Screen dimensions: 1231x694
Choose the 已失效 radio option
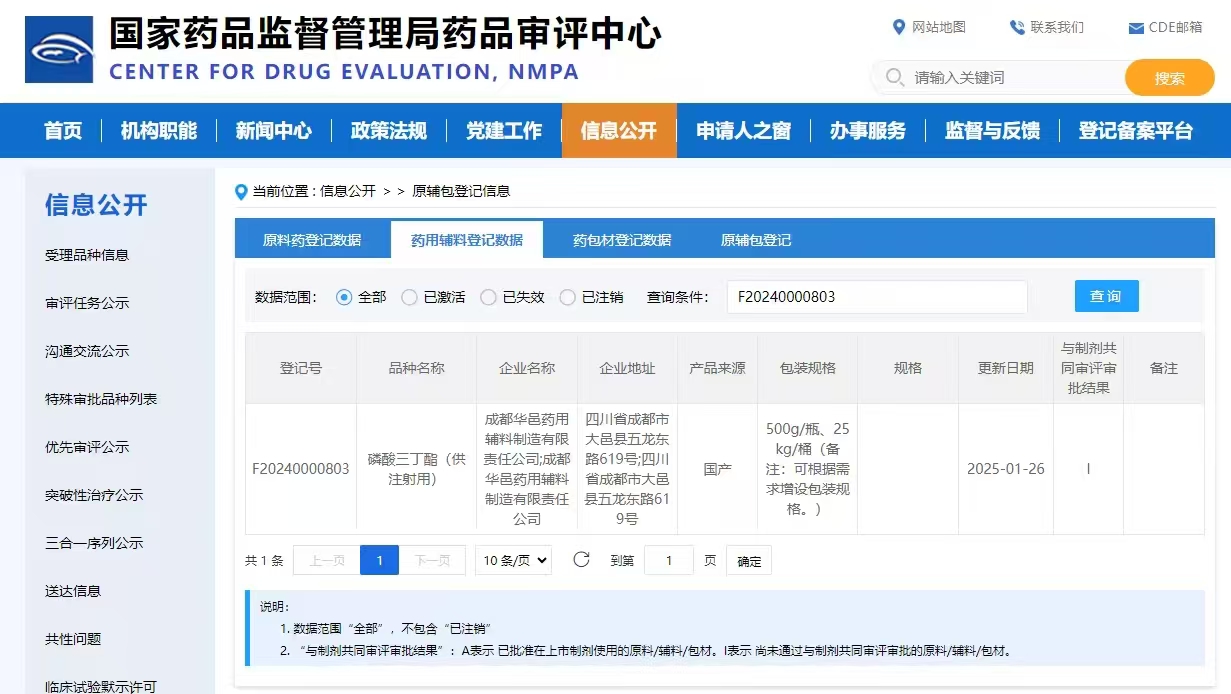coord(488,297)
